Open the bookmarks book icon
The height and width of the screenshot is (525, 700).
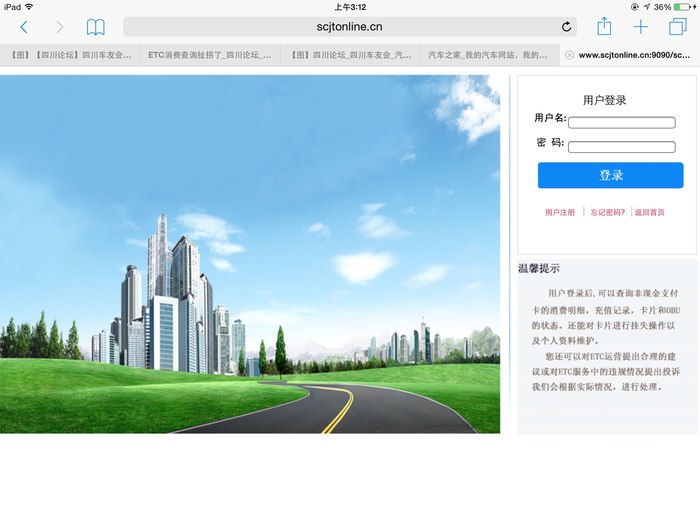tap(95, 27)
